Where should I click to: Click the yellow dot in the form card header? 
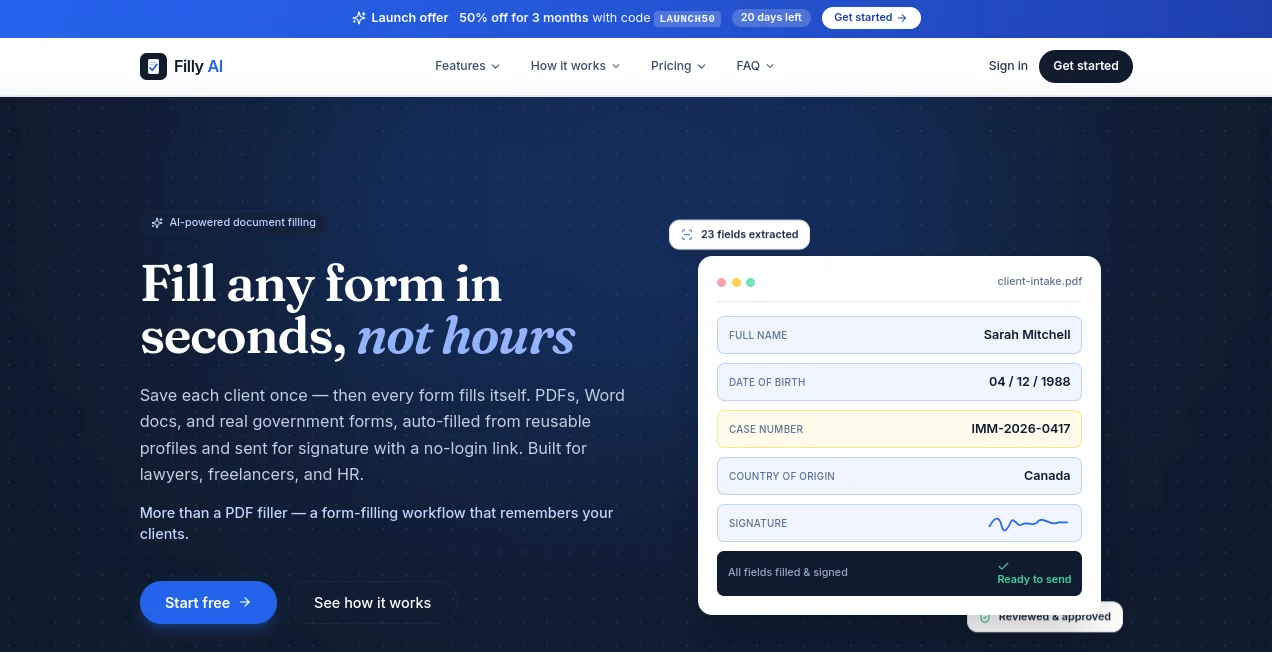[736, 282]
